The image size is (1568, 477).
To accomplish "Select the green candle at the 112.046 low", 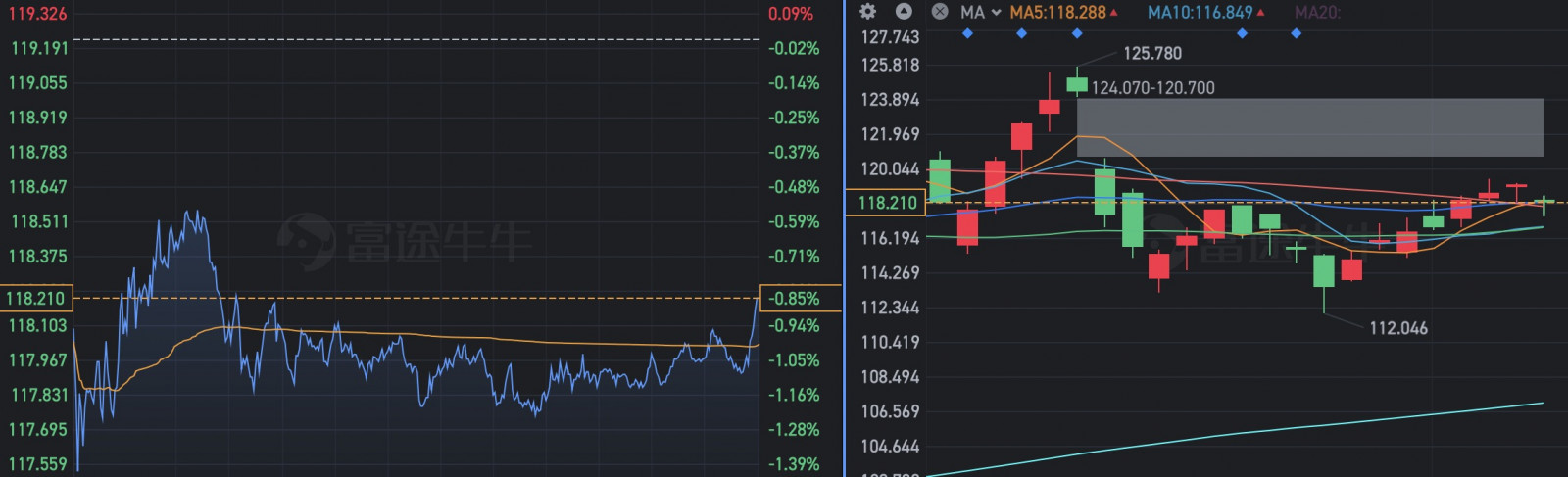I will pyautogui.click(x=1323, y=271).
